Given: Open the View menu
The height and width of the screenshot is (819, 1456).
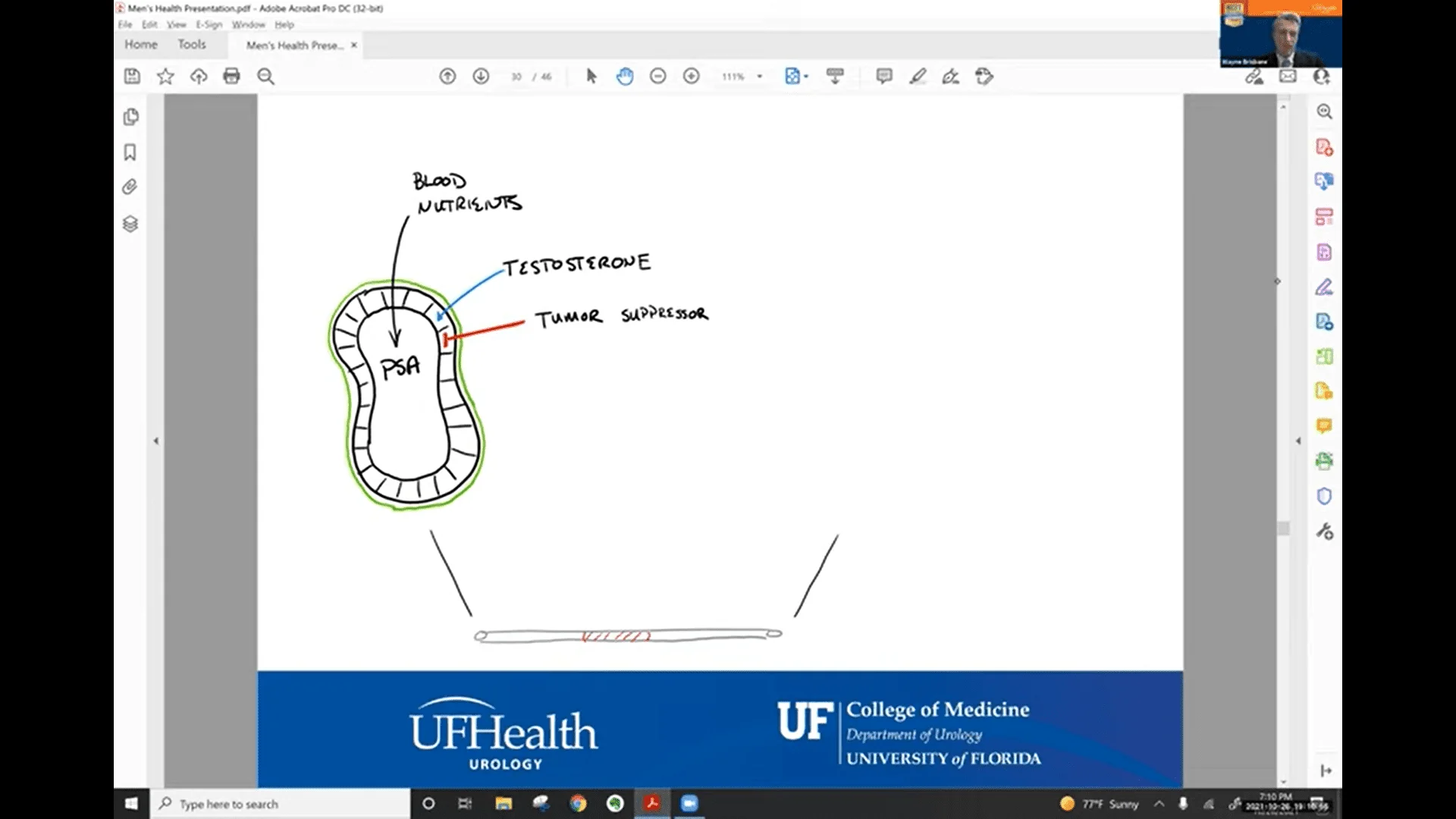Looking at the screenshot, I should [176, 24].
